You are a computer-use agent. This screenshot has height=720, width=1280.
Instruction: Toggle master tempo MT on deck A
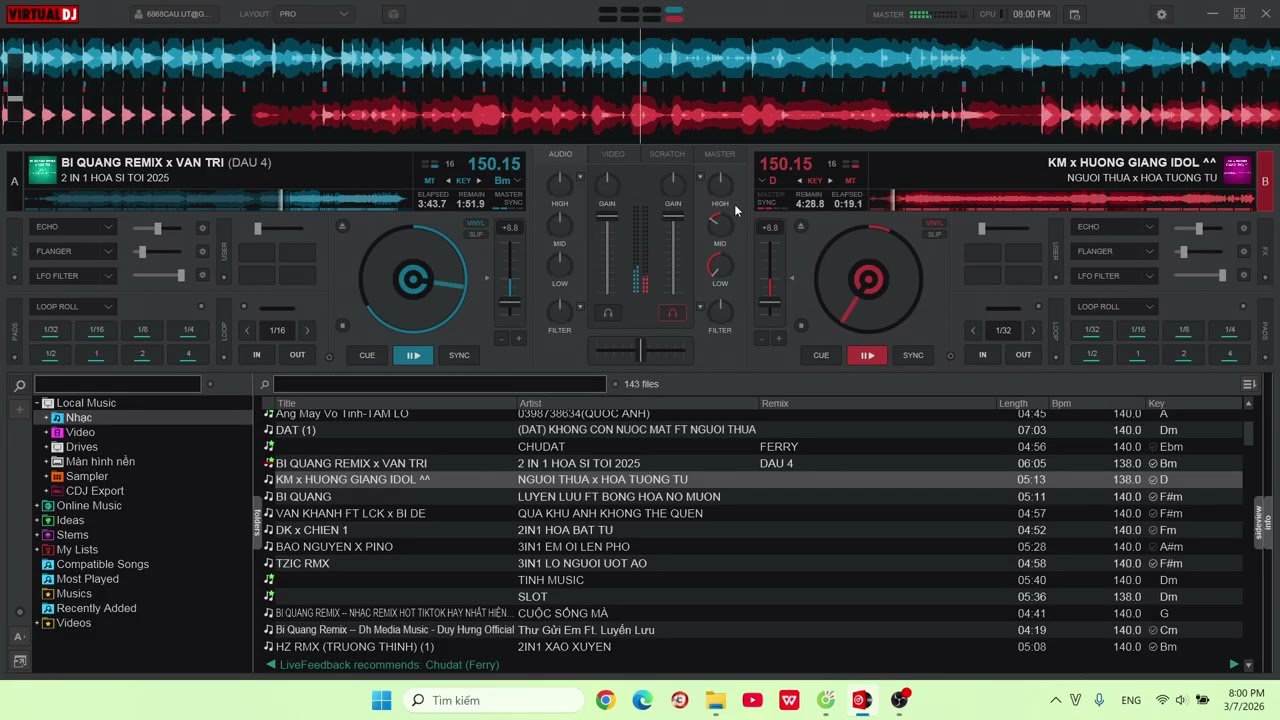pyautogui.click(x=430, y=181)
